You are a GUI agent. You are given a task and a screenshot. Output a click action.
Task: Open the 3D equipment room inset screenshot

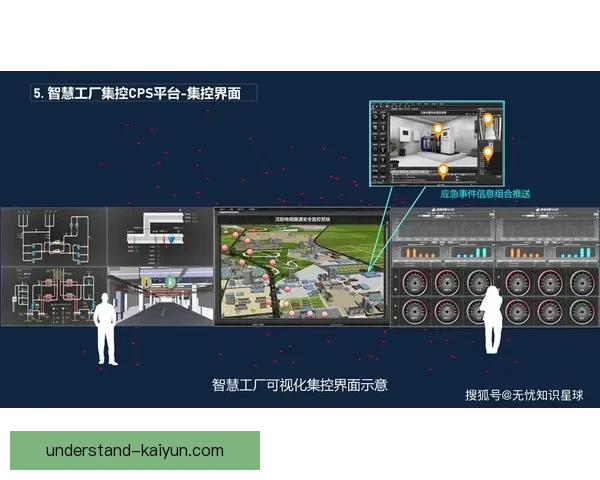(437, 144)
